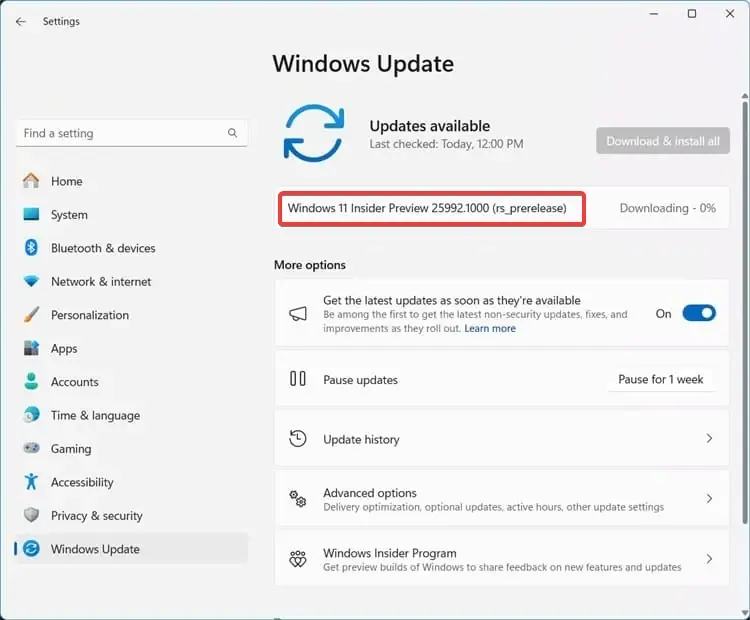The width and height of the screenshot is (750, 620).
Task: Select Network & internet category
Action: coord(101,282)
